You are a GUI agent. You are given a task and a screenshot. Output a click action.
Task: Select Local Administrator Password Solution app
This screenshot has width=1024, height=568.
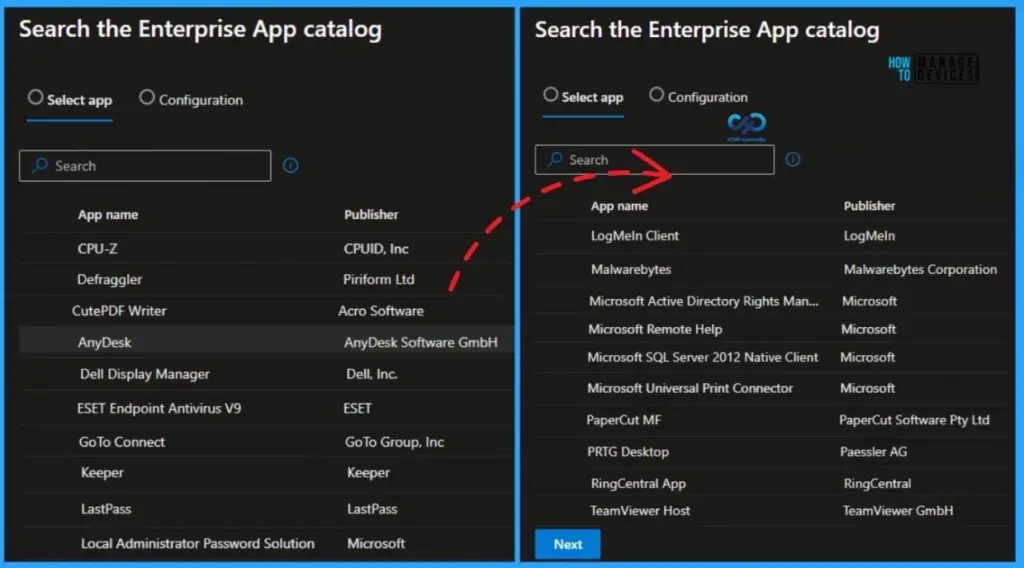pyautogui.click(x=197, y=543)
